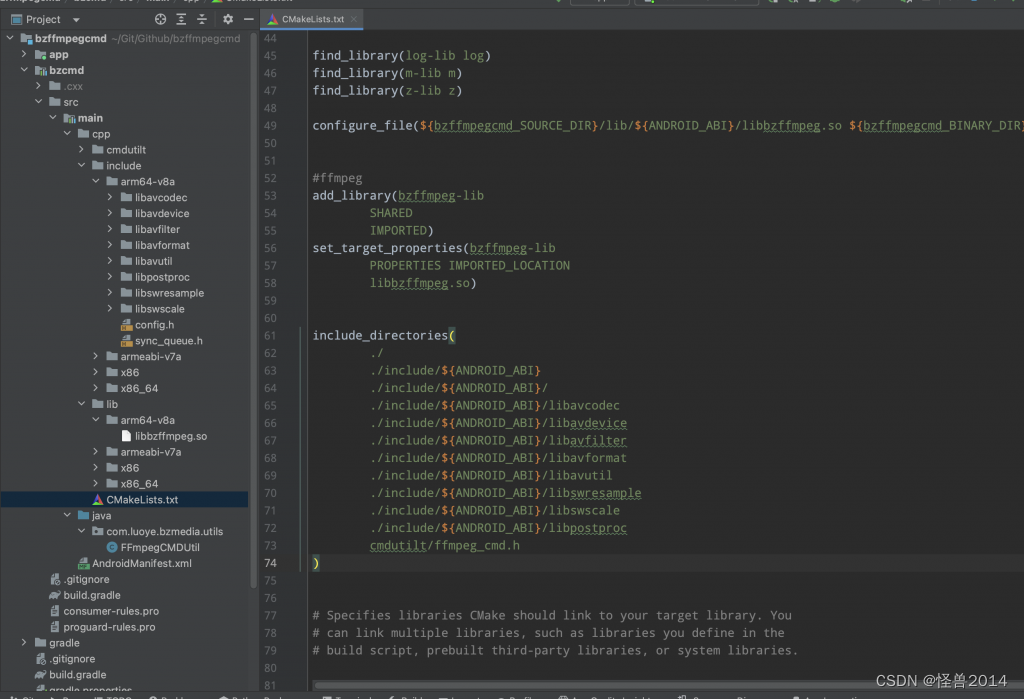1024x699 pixels.
Task: Open sync_queue.h header file
Action: point(168,341)
